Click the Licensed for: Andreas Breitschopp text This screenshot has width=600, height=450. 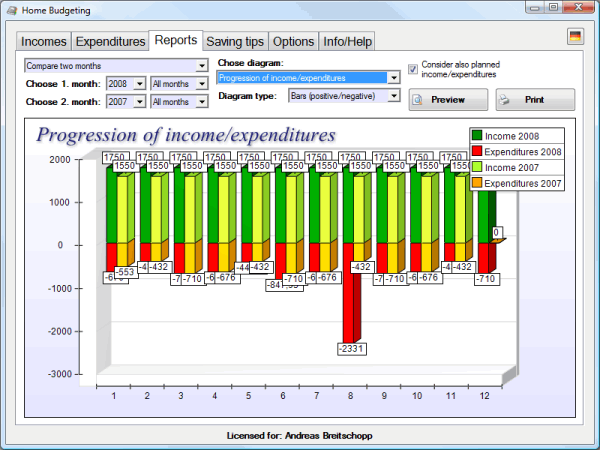(300, 436)
